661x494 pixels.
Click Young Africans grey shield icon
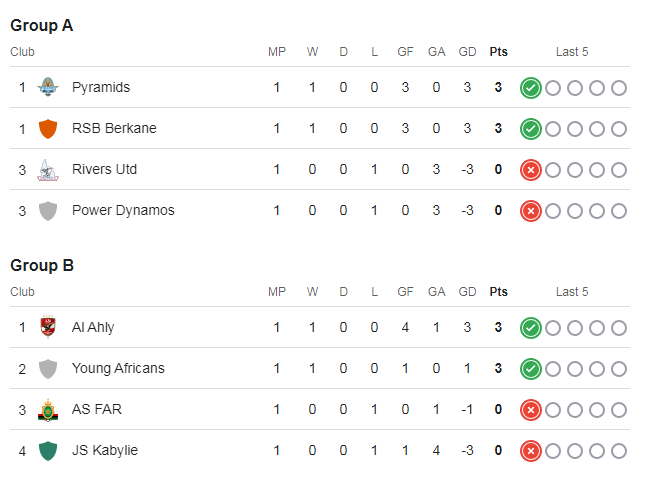(x=47, y=369)
